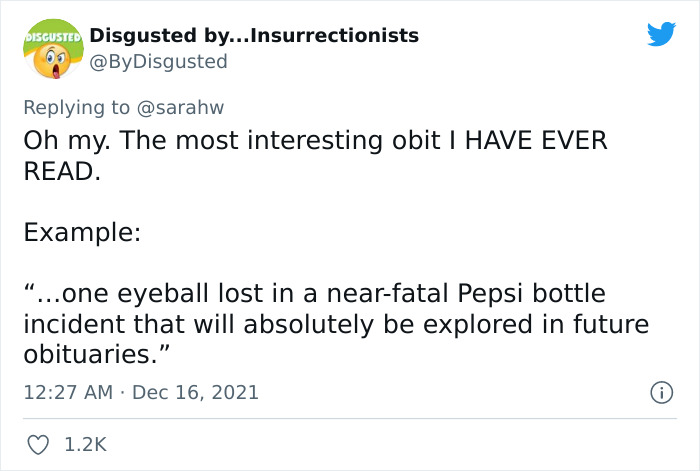Viewport: 700px width, 471px height.
Task: Like the tweet with the heart icon
Action: coord(36,444)
